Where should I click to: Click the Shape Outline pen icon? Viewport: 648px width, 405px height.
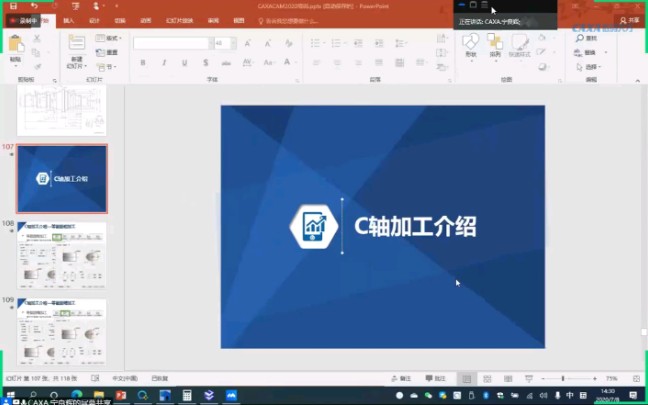point(542,52)
